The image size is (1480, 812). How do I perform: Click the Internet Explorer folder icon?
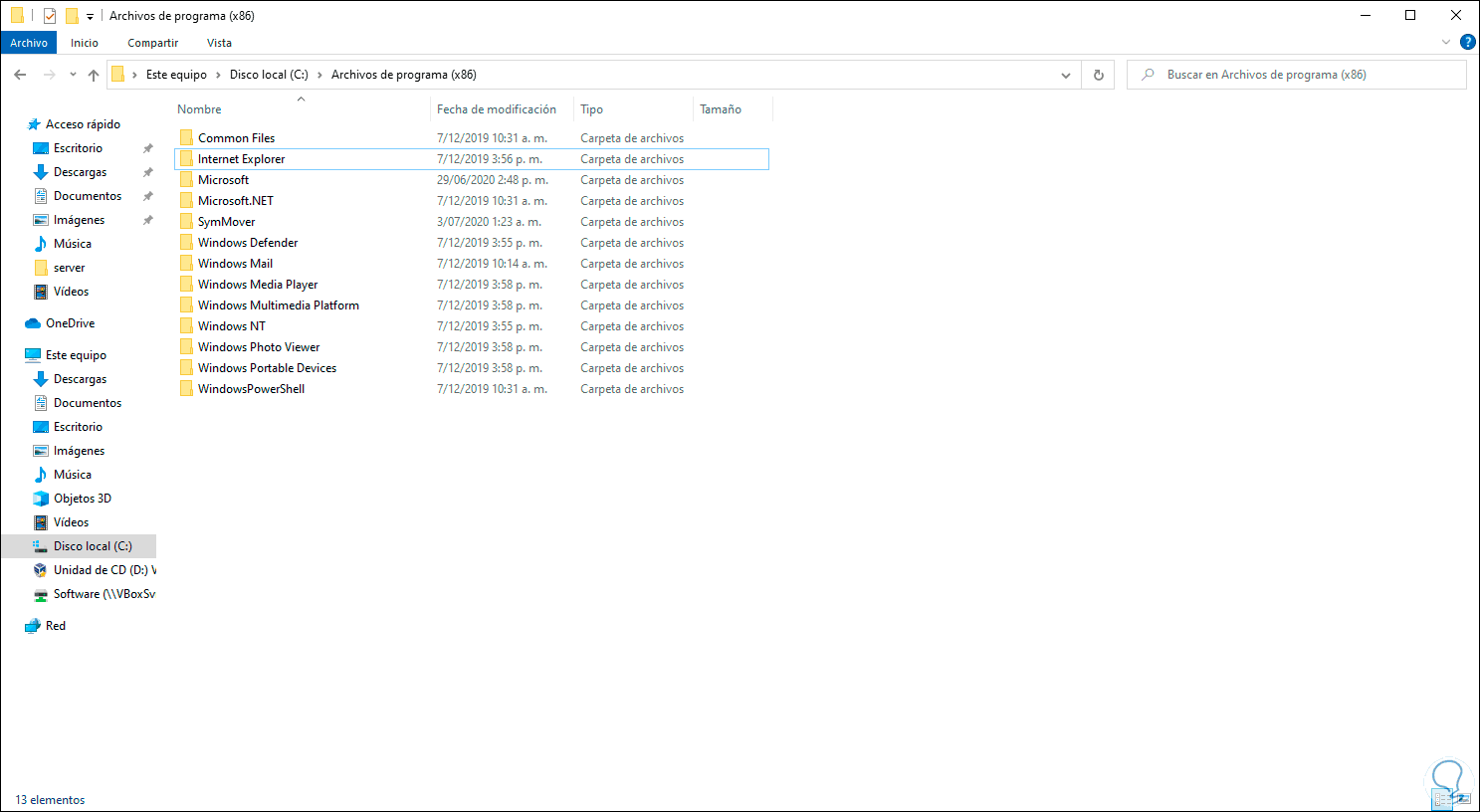click(x=186, y=159)
